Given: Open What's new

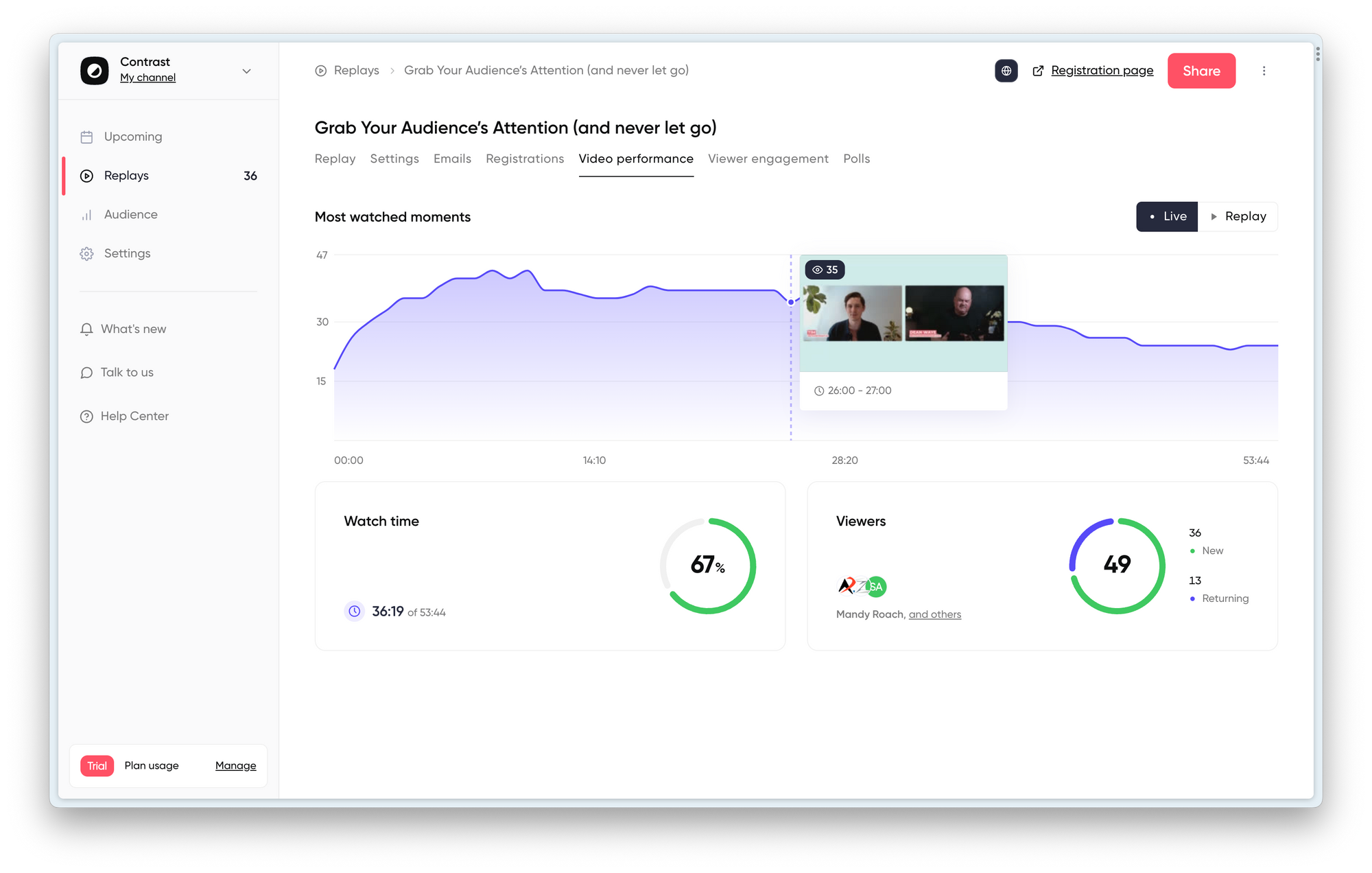Looking at the screenshot, I should click(x=133, y=329).
